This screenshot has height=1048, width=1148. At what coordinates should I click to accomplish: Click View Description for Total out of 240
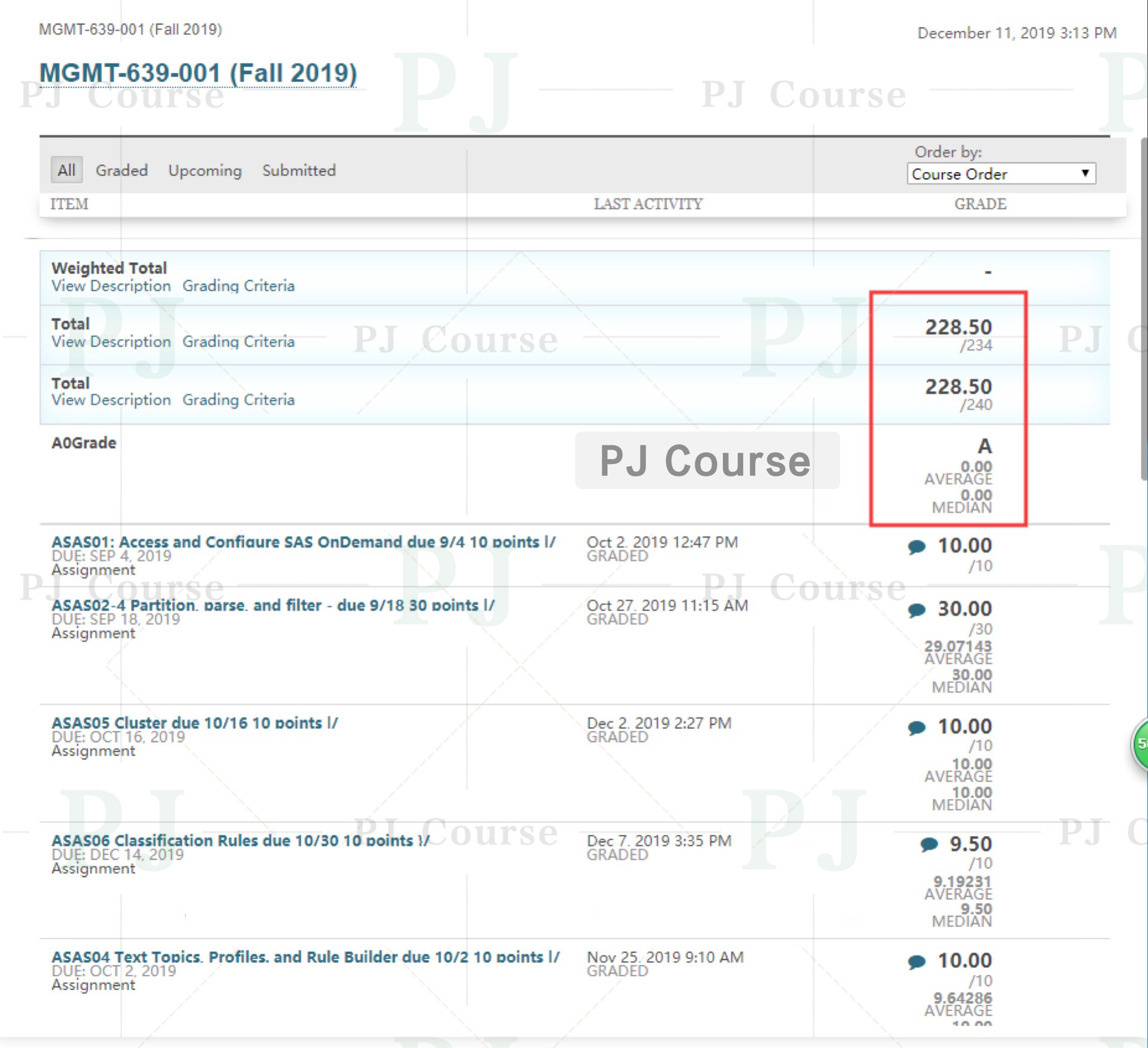pyautogui.click(x=111, y=399)
